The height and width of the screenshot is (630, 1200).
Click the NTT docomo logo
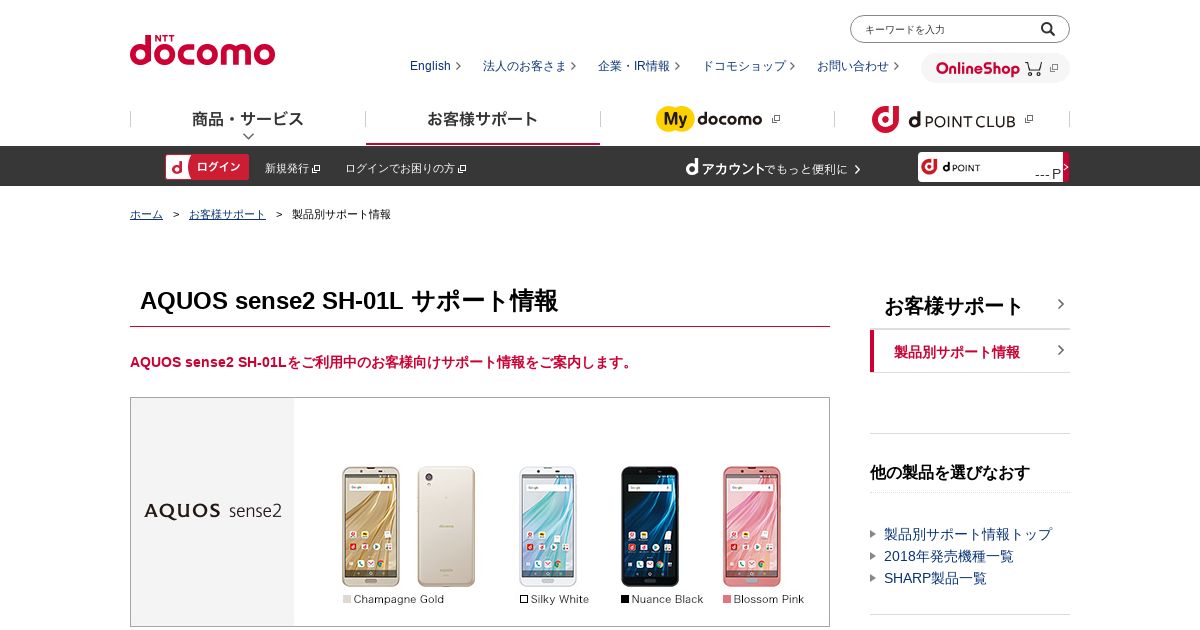pos(202,50)
